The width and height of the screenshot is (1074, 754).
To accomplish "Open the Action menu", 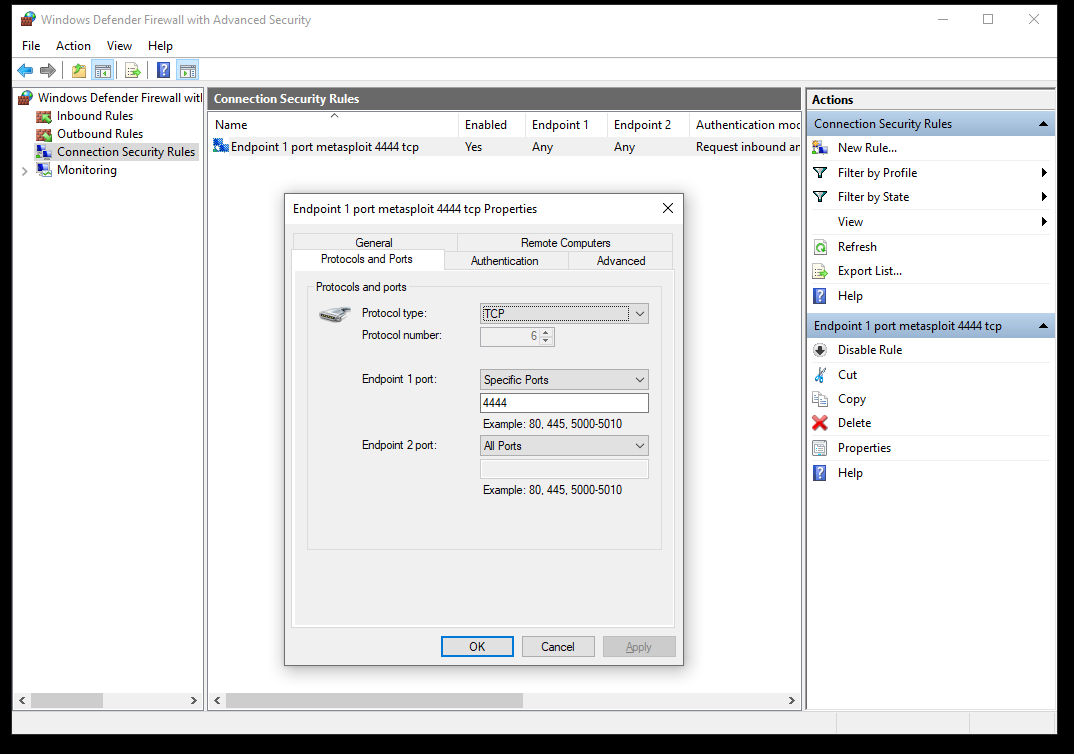I will tap(73, 46).
